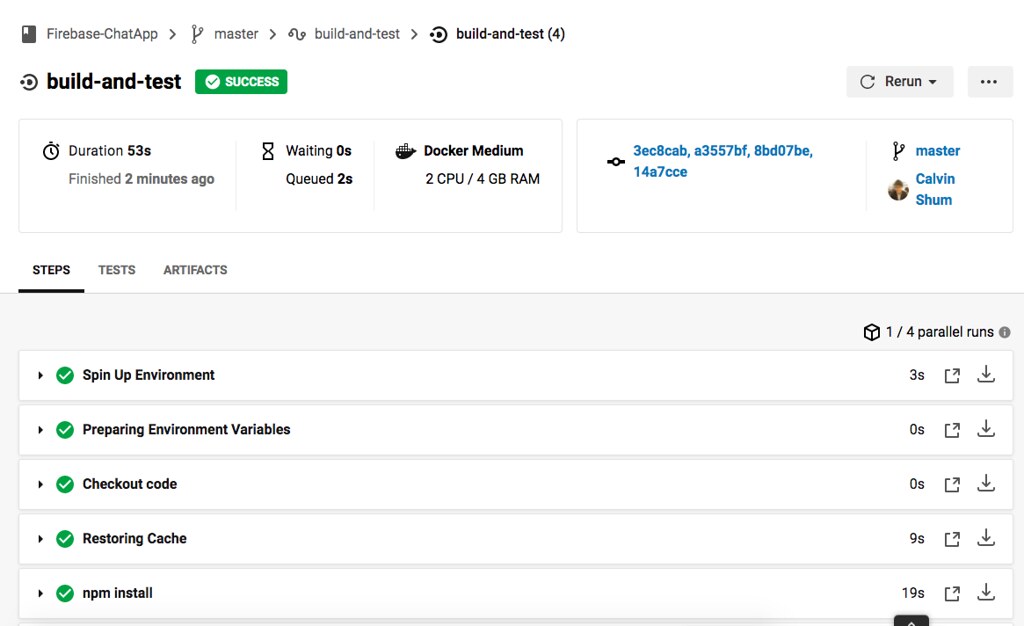
Task: Download the npm install step log
Action: [x=986, y=593]
